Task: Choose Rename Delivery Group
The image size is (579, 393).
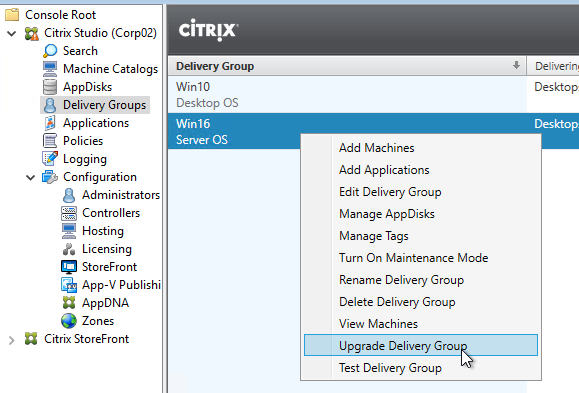Action: (x=421, y=280)
